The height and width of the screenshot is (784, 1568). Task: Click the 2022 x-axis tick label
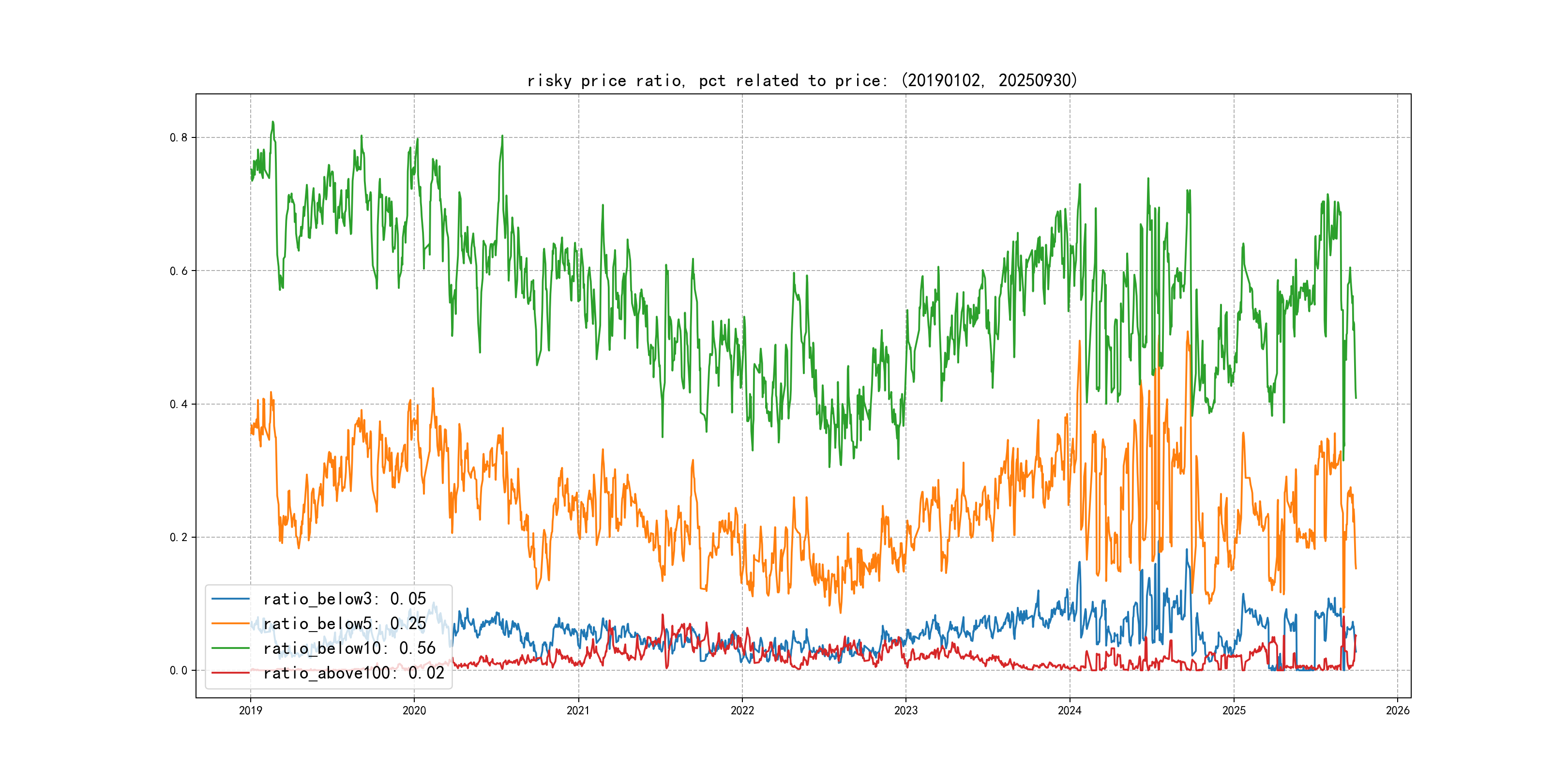(x=742, y=710)
